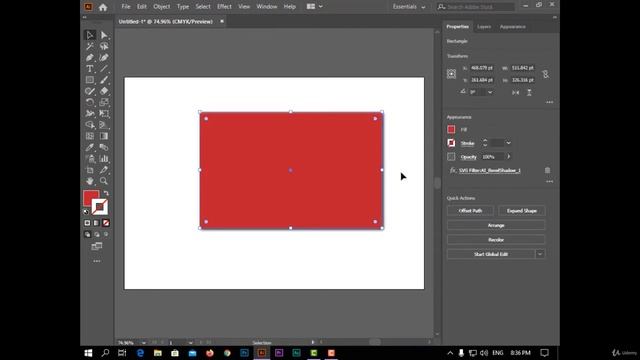640x360 pixels.
Task: Switch to the Layers tab
Action: [484, 27]
